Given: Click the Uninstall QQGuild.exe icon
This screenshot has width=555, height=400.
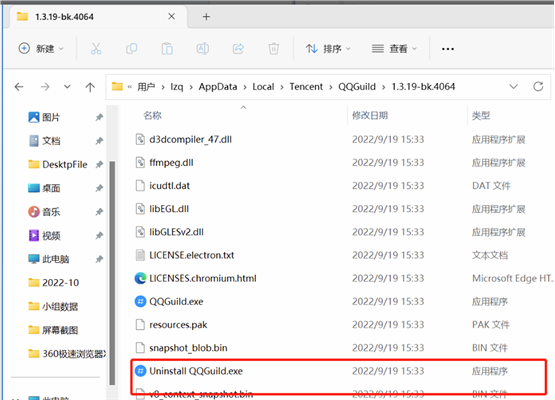Looking at the screenshot, I should (141, 371).
